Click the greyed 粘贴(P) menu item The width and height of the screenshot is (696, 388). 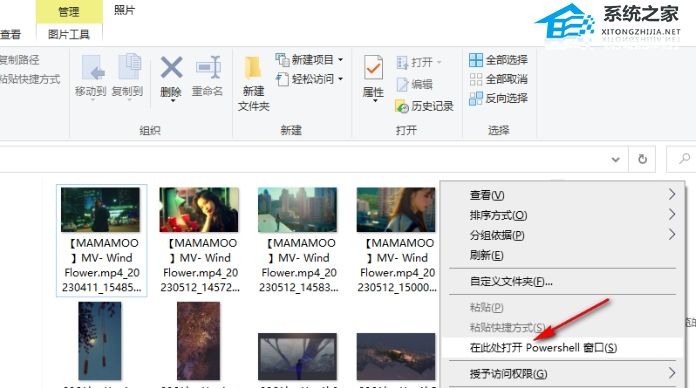(562, 307)
